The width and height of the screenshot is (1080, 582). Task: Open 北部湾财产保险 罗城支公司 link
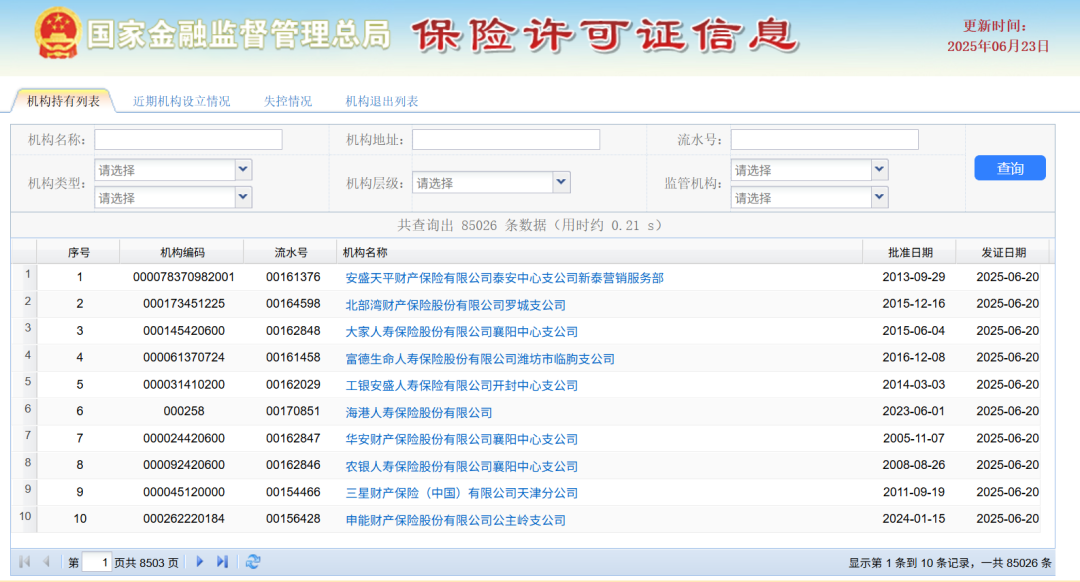tap(455, 304)
